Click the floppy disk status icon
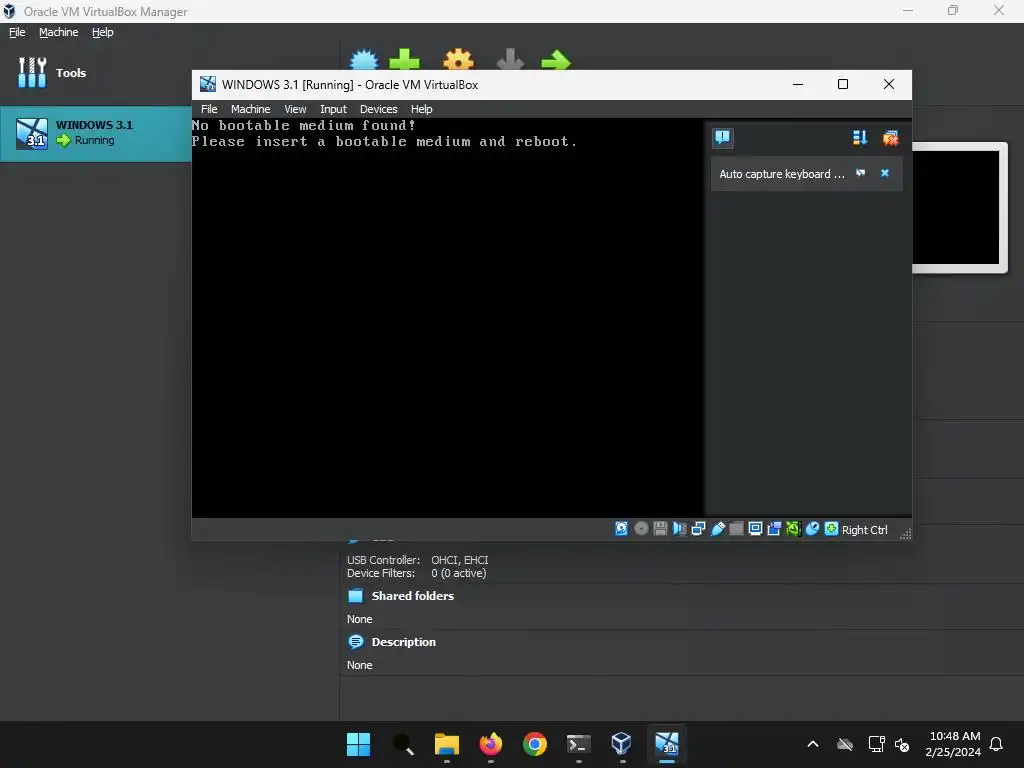 (x=660, y=529)
